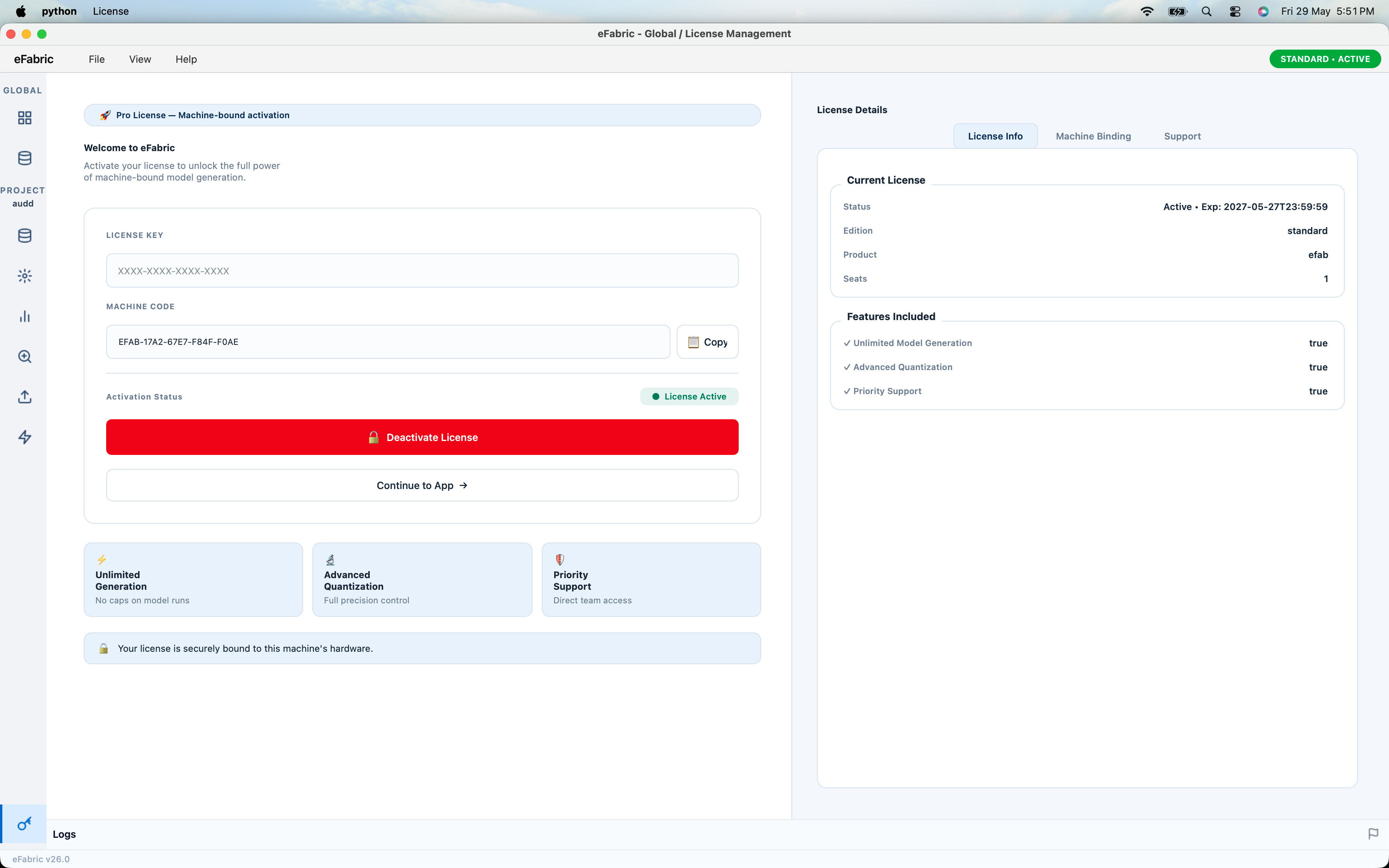Click the date and time in menu bar
Image resolution: width=1389 pixels, height=868 pixels.
tap(1327, 12)
